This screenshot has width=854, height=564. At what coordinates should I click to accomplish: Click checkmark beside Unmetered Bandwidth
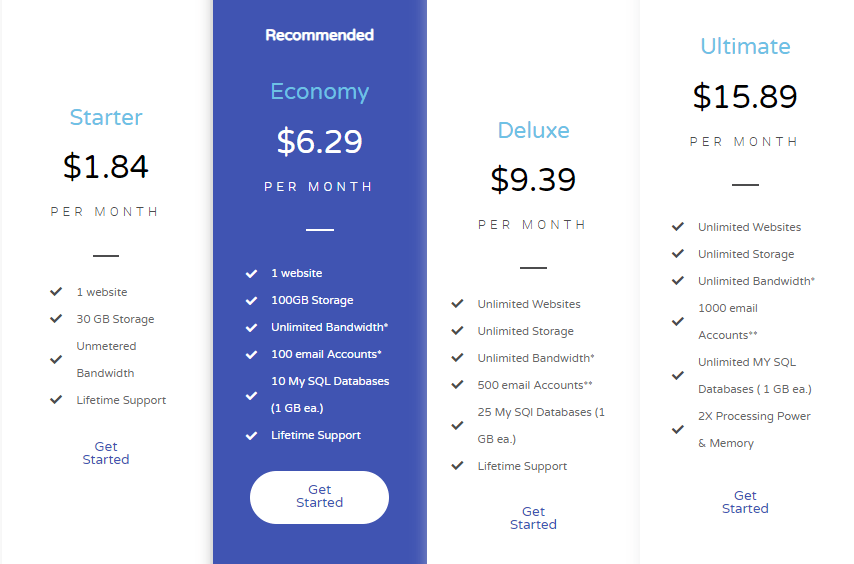coord(56,359)
